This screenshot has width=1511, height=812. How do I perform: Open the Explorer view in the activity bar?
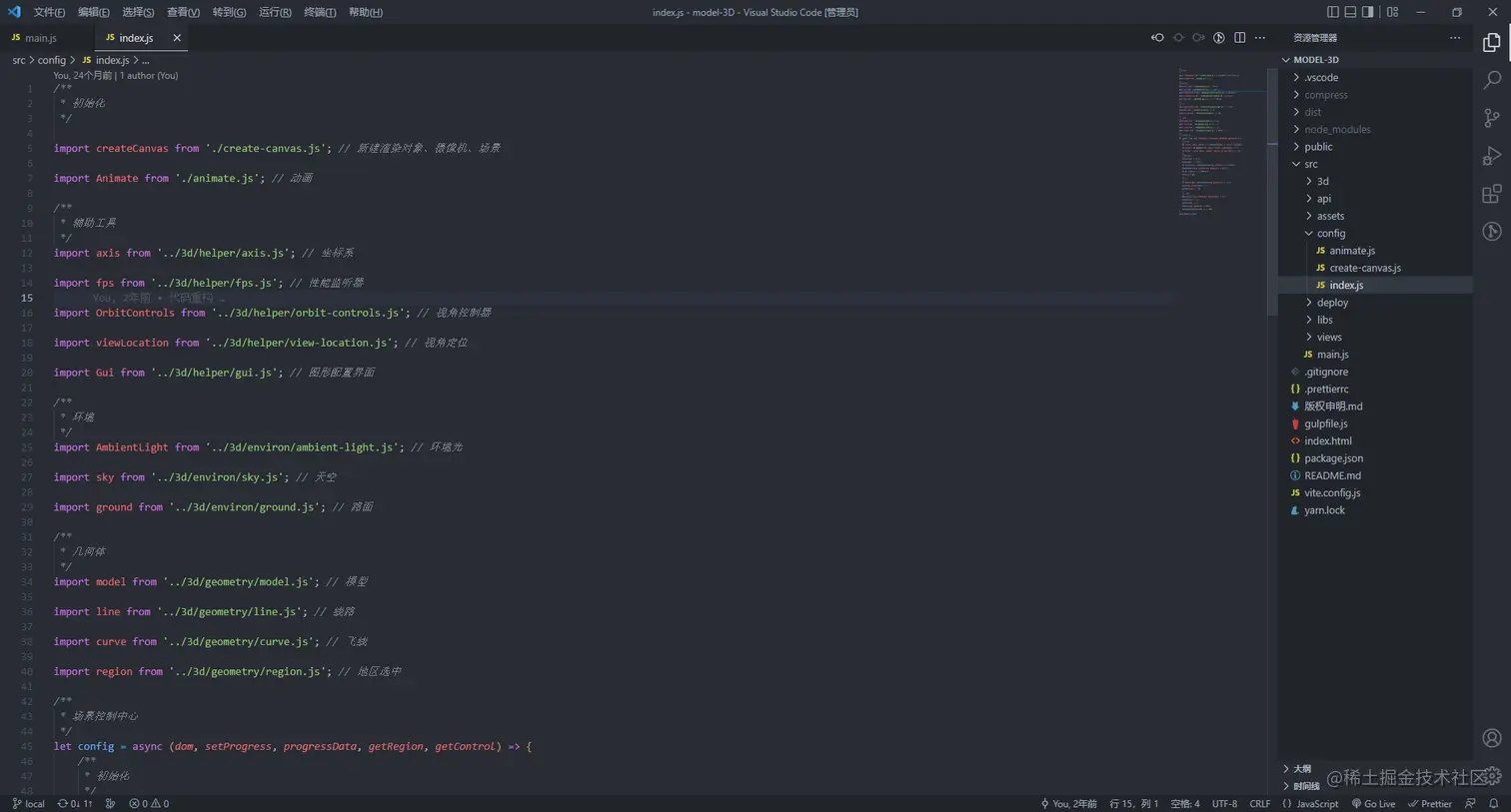[1491, 43]
